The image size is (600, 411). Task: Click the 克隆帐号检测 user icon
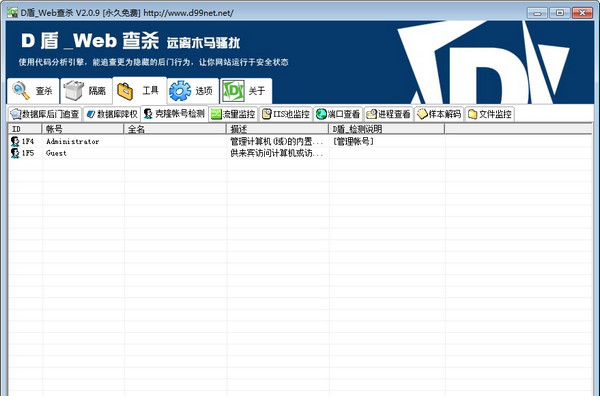[148, 114]
